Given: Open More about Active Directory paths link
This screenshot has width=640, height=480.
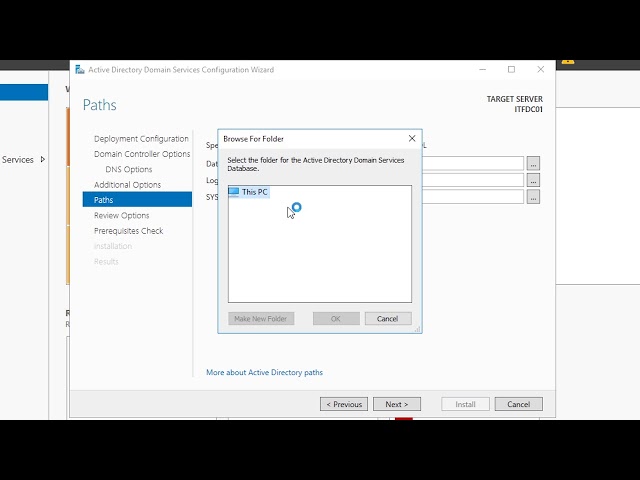Looking at the screenshot, I should 264,372.
